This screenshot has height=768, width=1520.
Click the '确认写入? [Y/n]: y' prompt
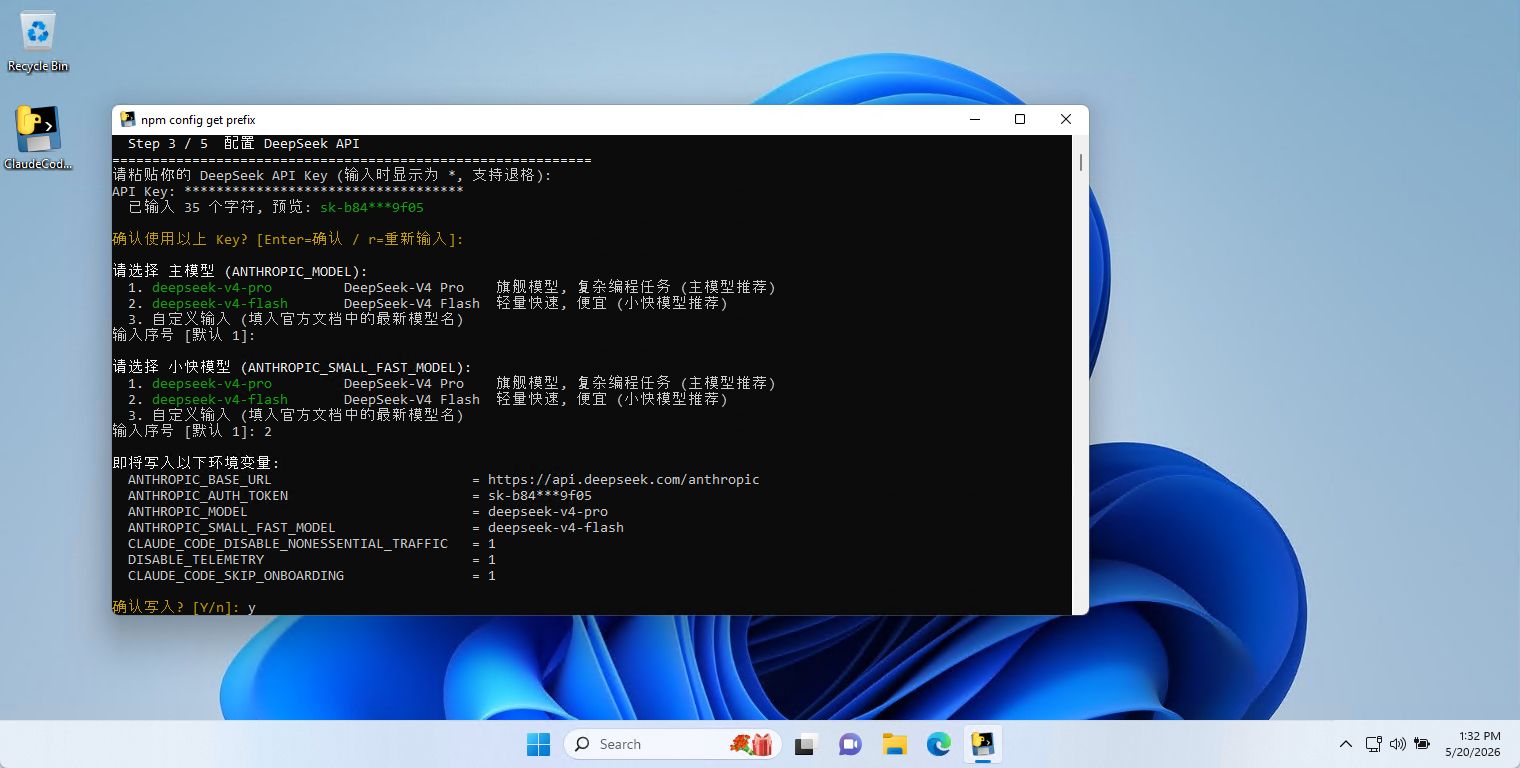tap(184, 607)
